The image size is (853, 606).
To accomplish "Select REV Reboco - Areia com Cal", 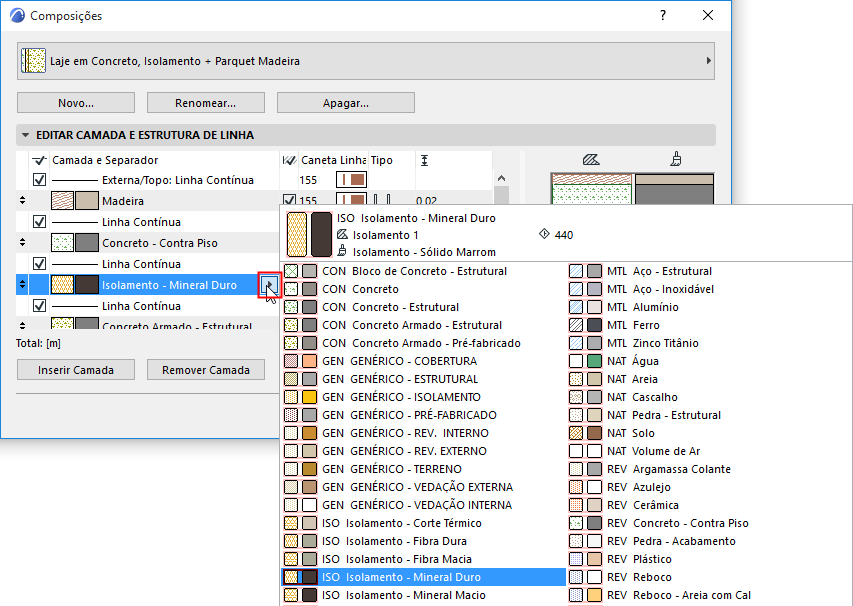I will 709,595.
